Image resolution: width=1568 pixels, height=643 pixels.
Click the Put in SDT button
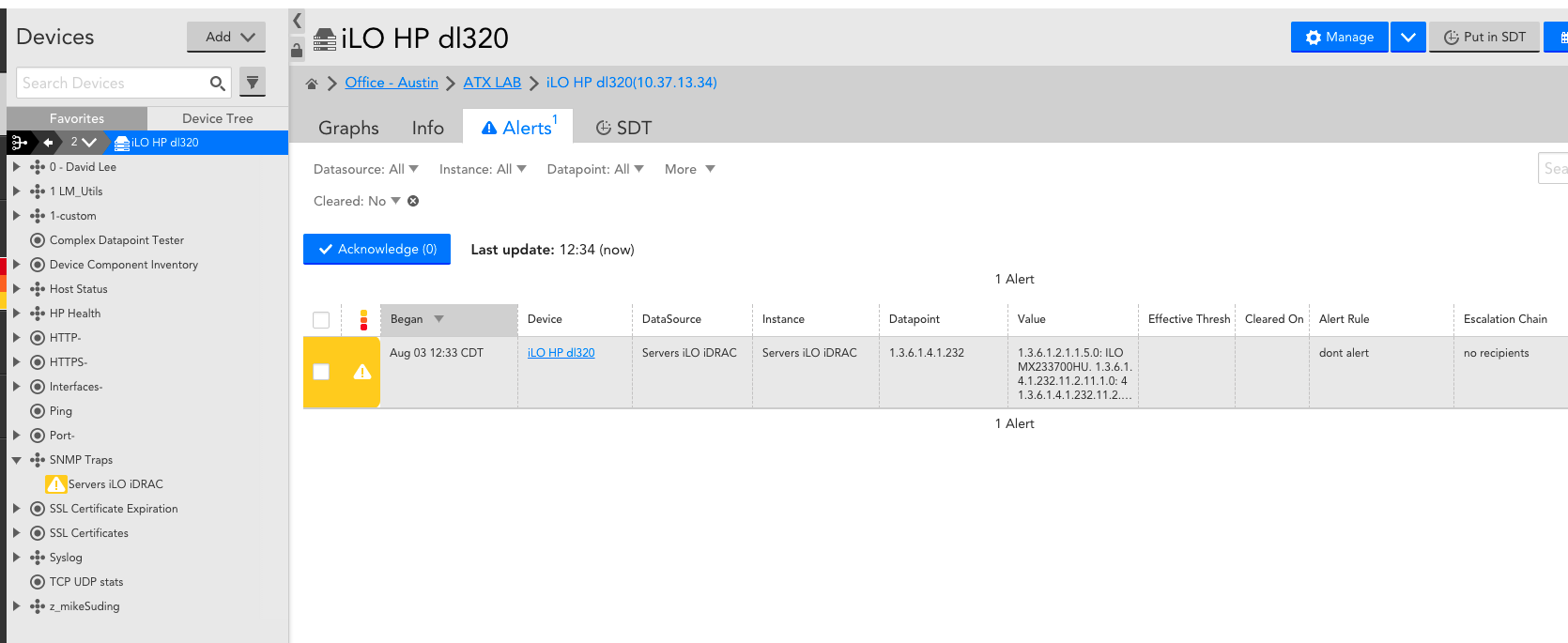(1484, 38)
